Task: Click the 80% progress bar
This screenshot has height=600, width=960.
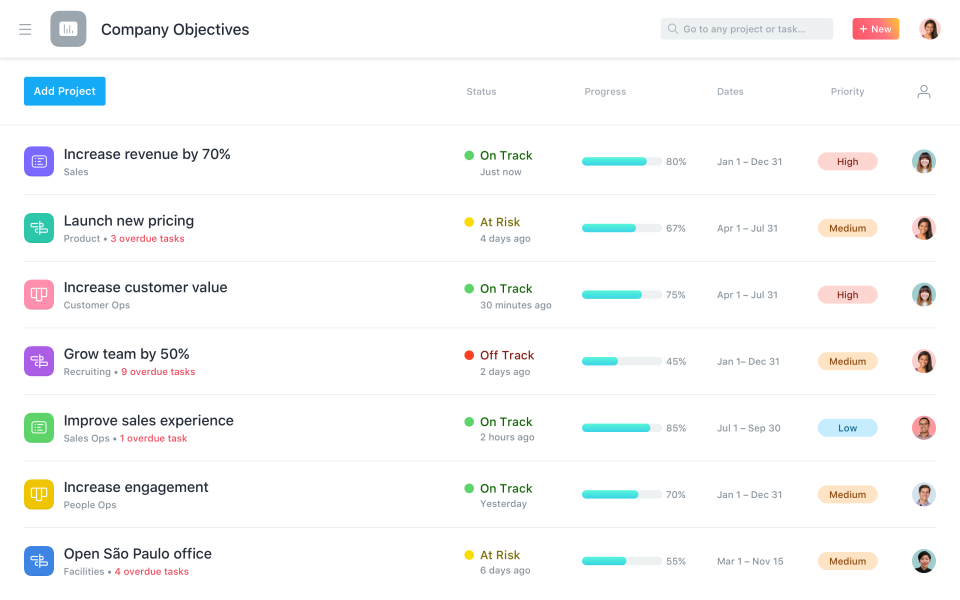Action: pos(621,161)
